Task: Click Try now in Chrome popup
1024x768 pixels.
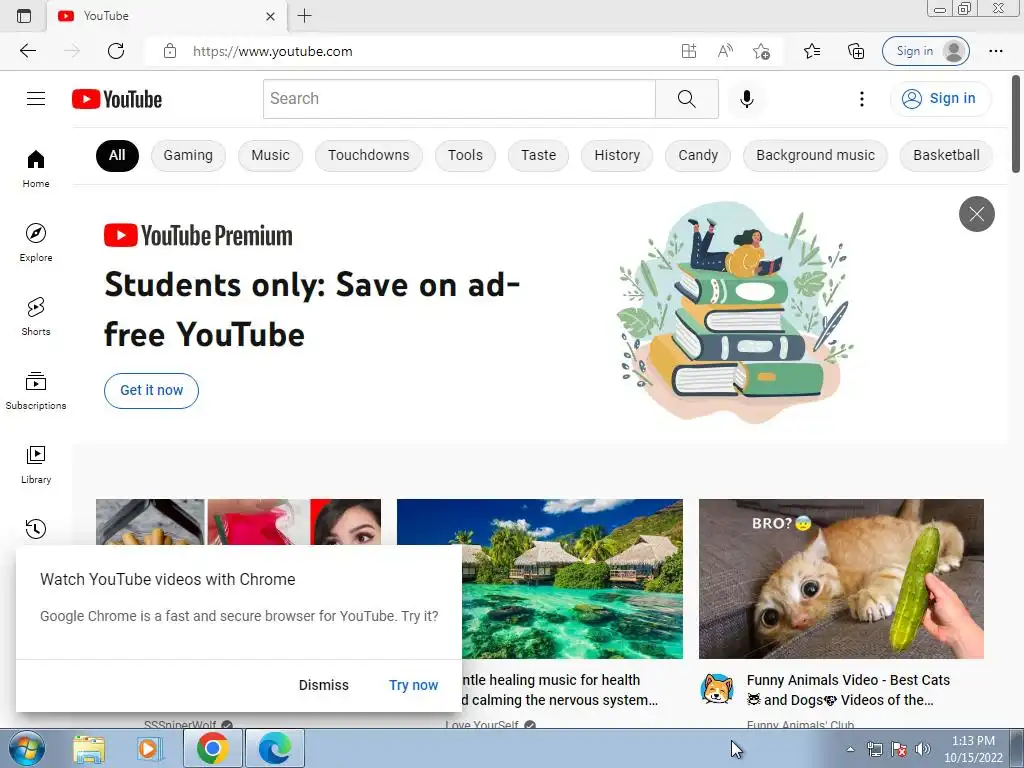Action: click(413, 685)
